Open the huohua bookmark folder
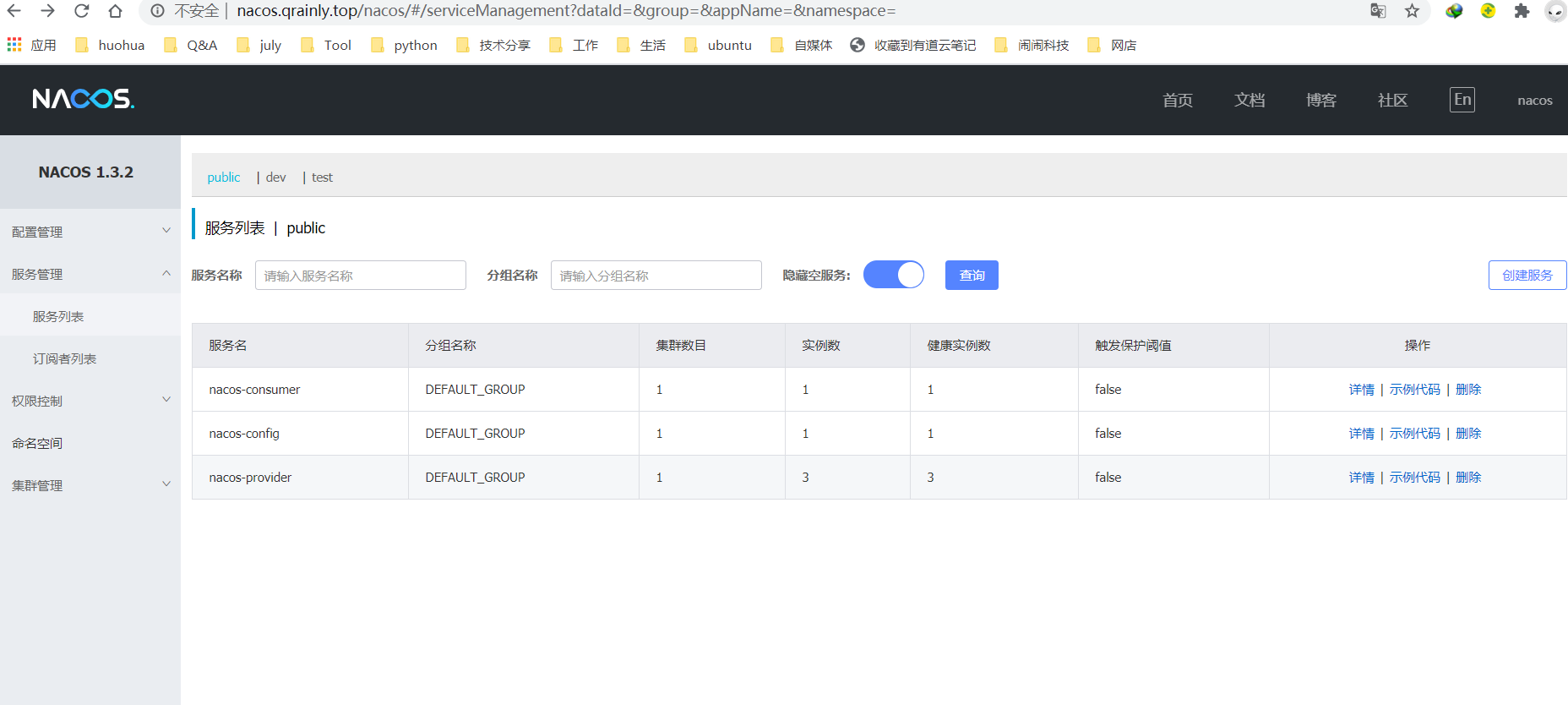The width and height of the screenshot is (1568, 705). [110, 45]
